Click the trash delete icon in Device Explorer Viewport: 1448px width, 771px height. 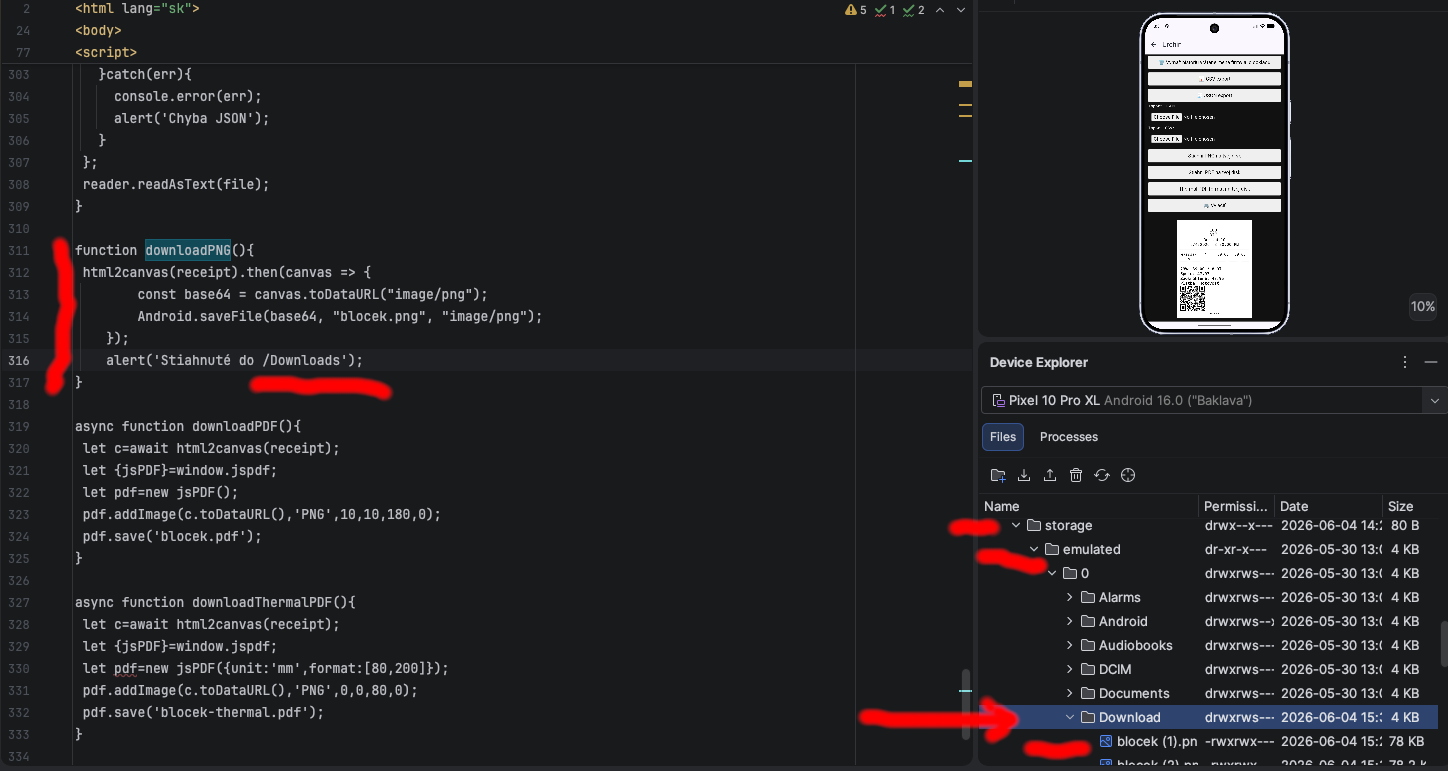(1076, 475)
